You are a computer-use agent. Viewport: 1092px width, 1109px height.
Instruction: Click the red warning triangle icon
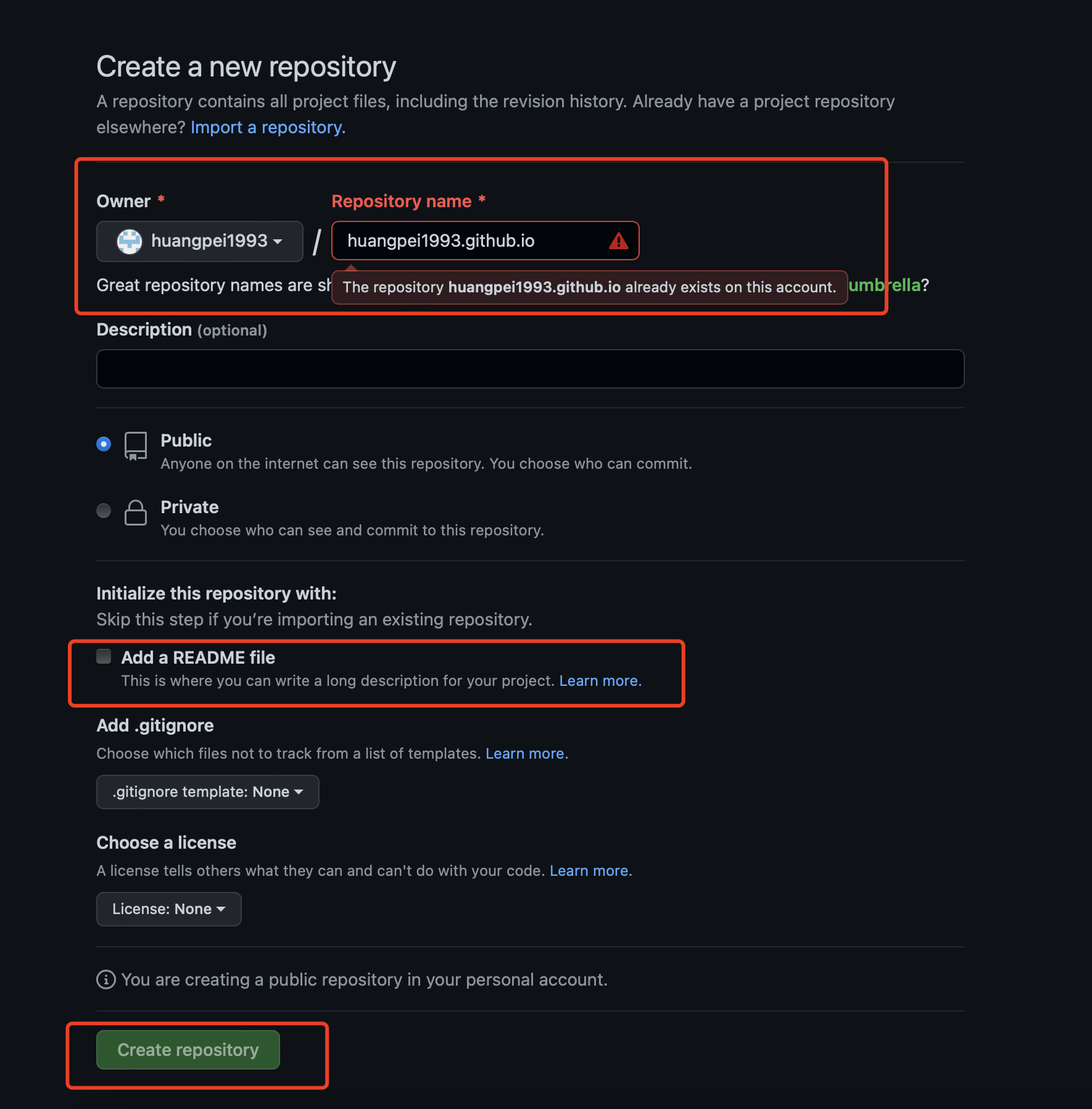click(x=618, y=241)
